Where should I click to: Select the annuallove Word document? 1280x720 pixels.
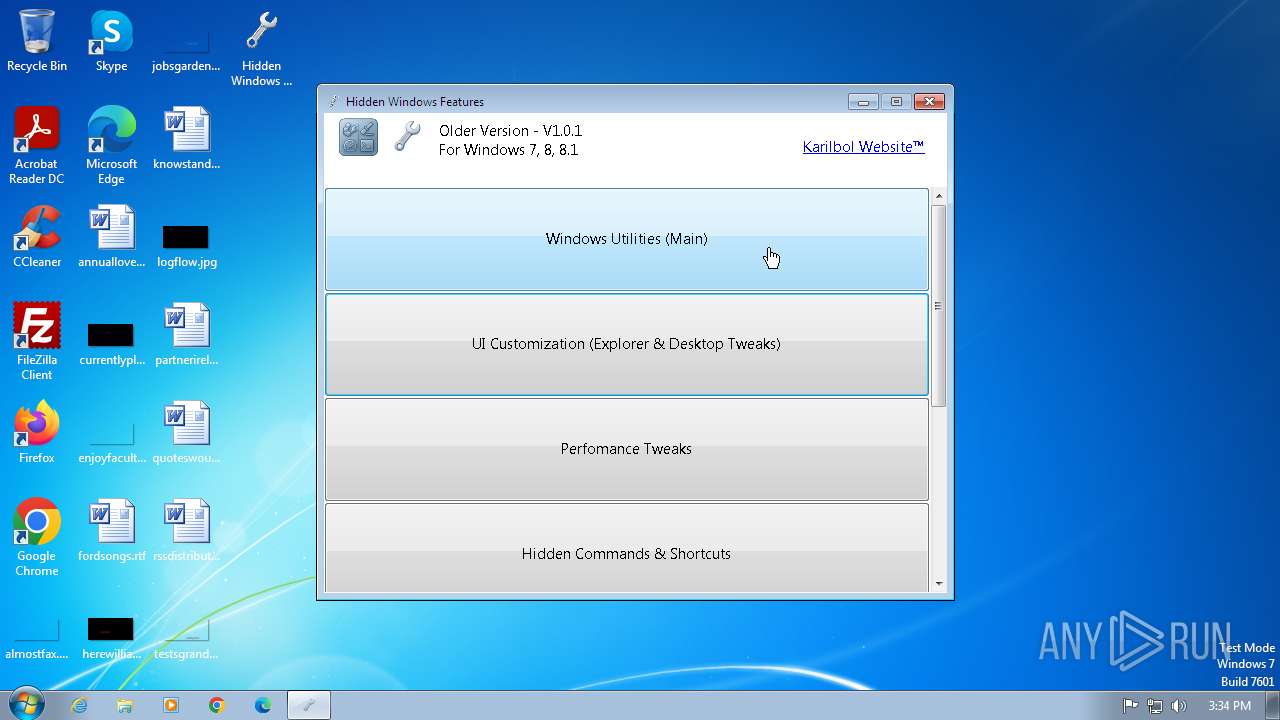point(111,237)
